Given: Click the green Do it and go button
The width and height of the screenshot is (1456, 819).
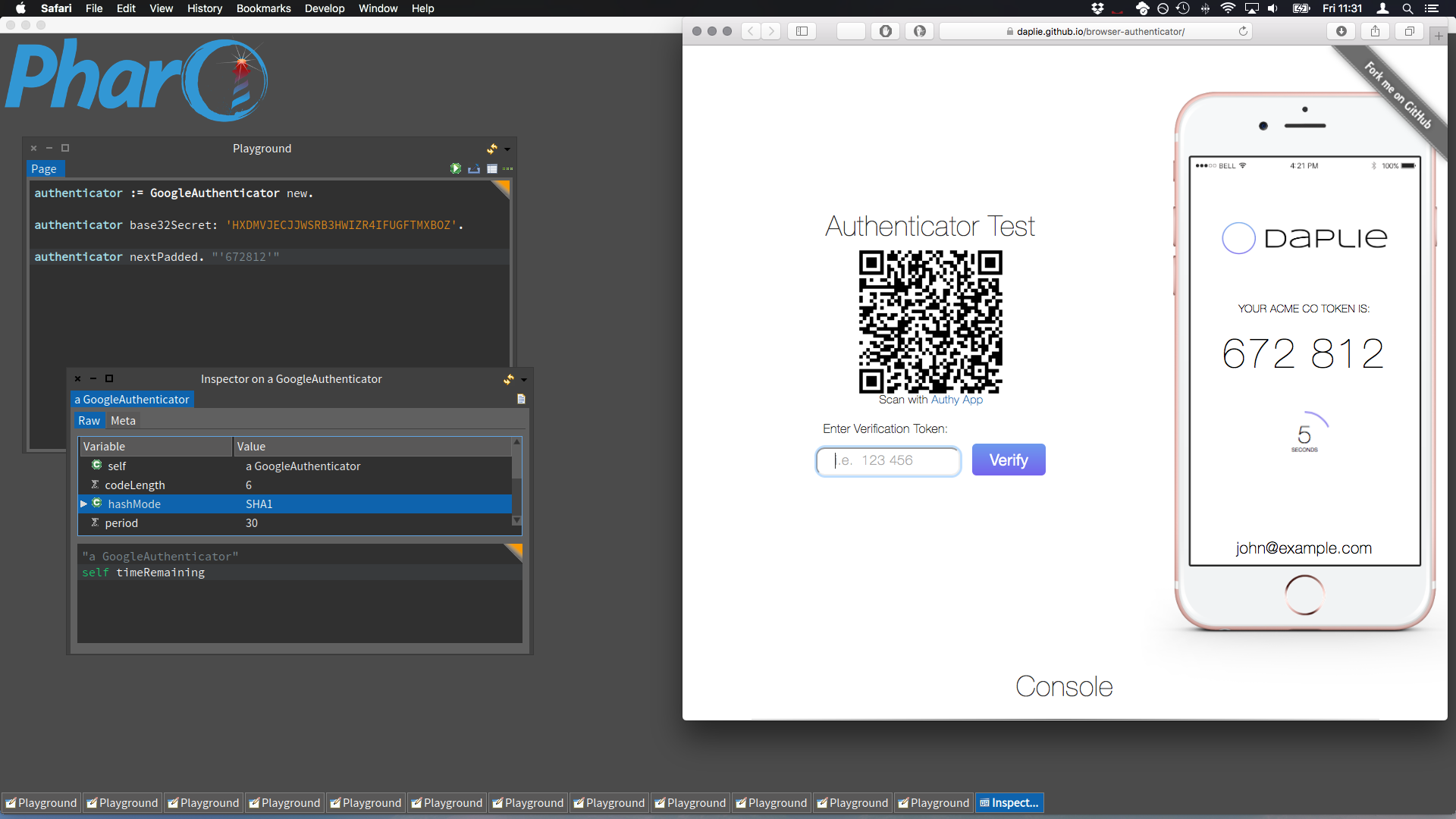Looking at the screenshot, I should (x=455, y=168).
